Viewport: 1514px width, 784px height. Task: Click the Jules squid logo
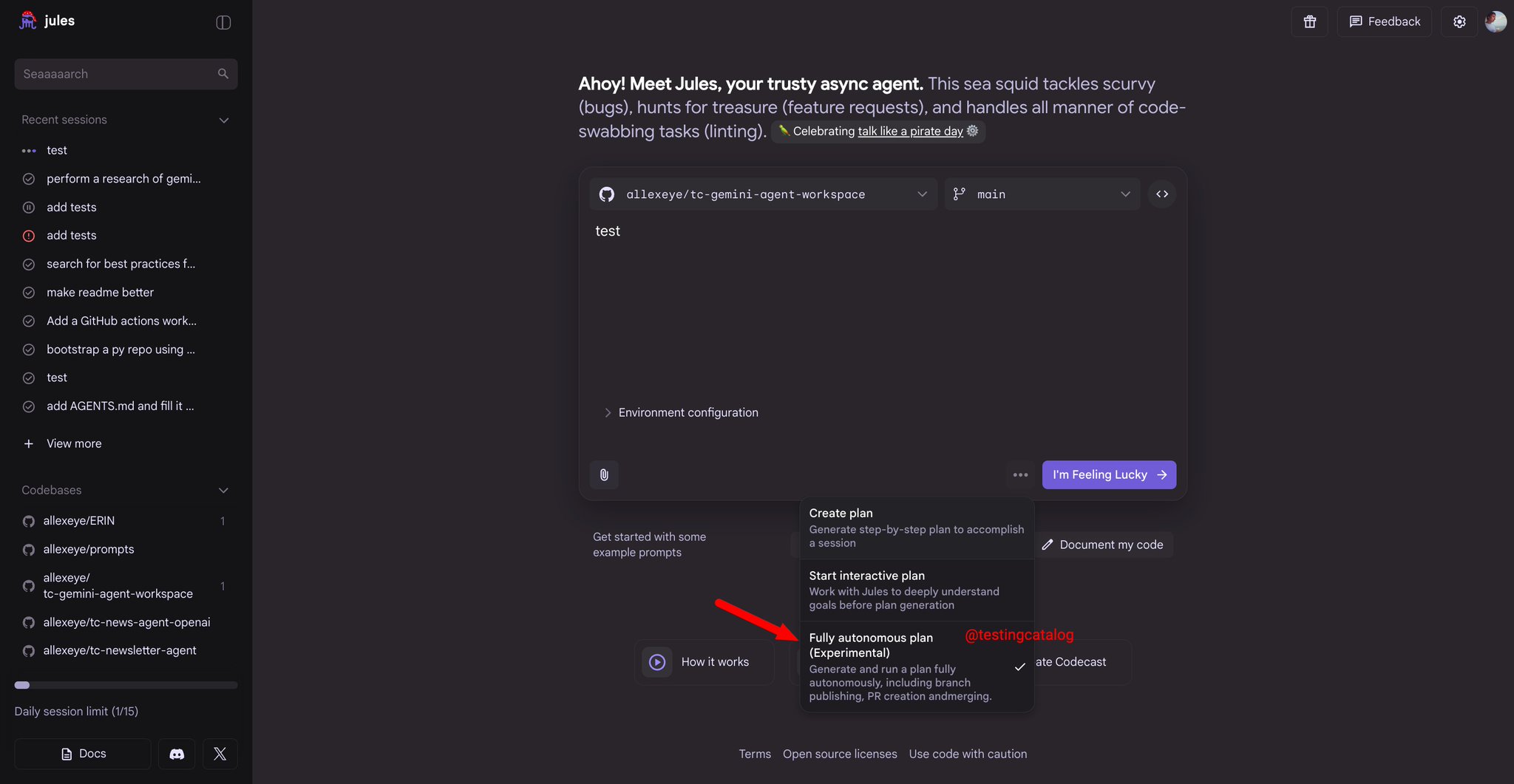28,21
